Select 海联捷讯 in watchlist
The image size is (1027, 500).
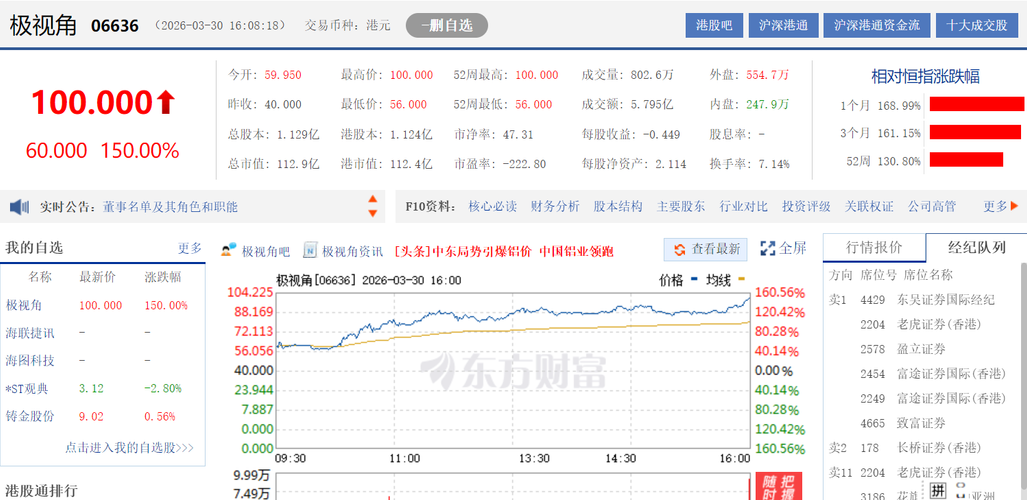30,333
